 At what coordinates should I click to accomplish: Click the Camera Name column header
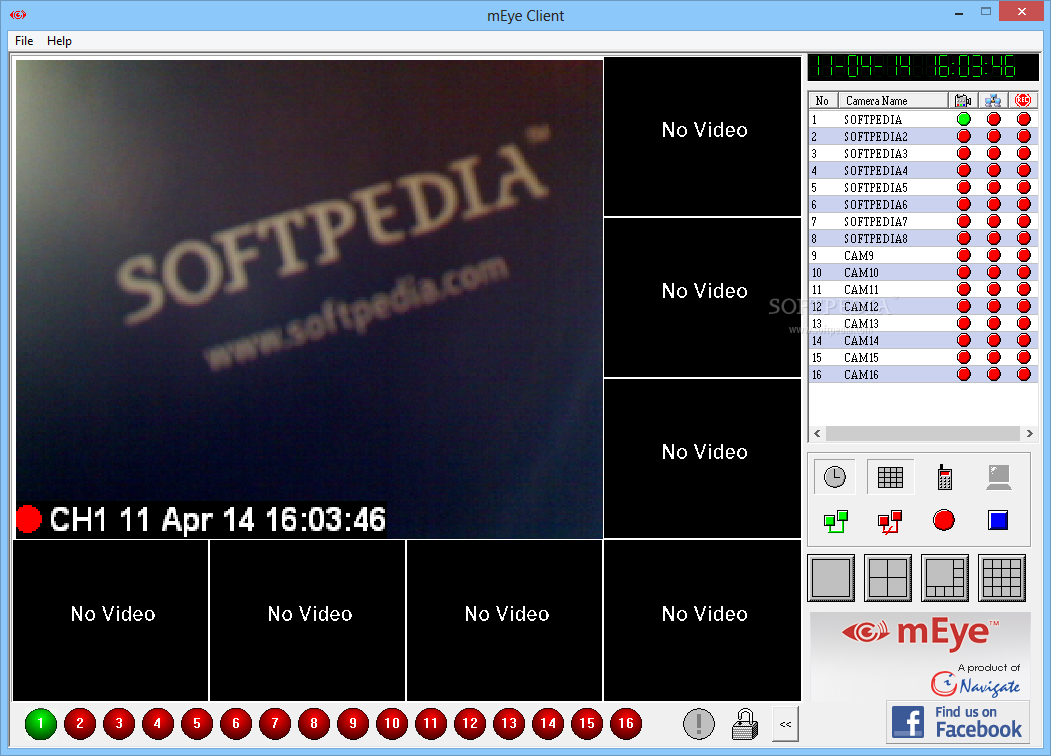(893, 101)
